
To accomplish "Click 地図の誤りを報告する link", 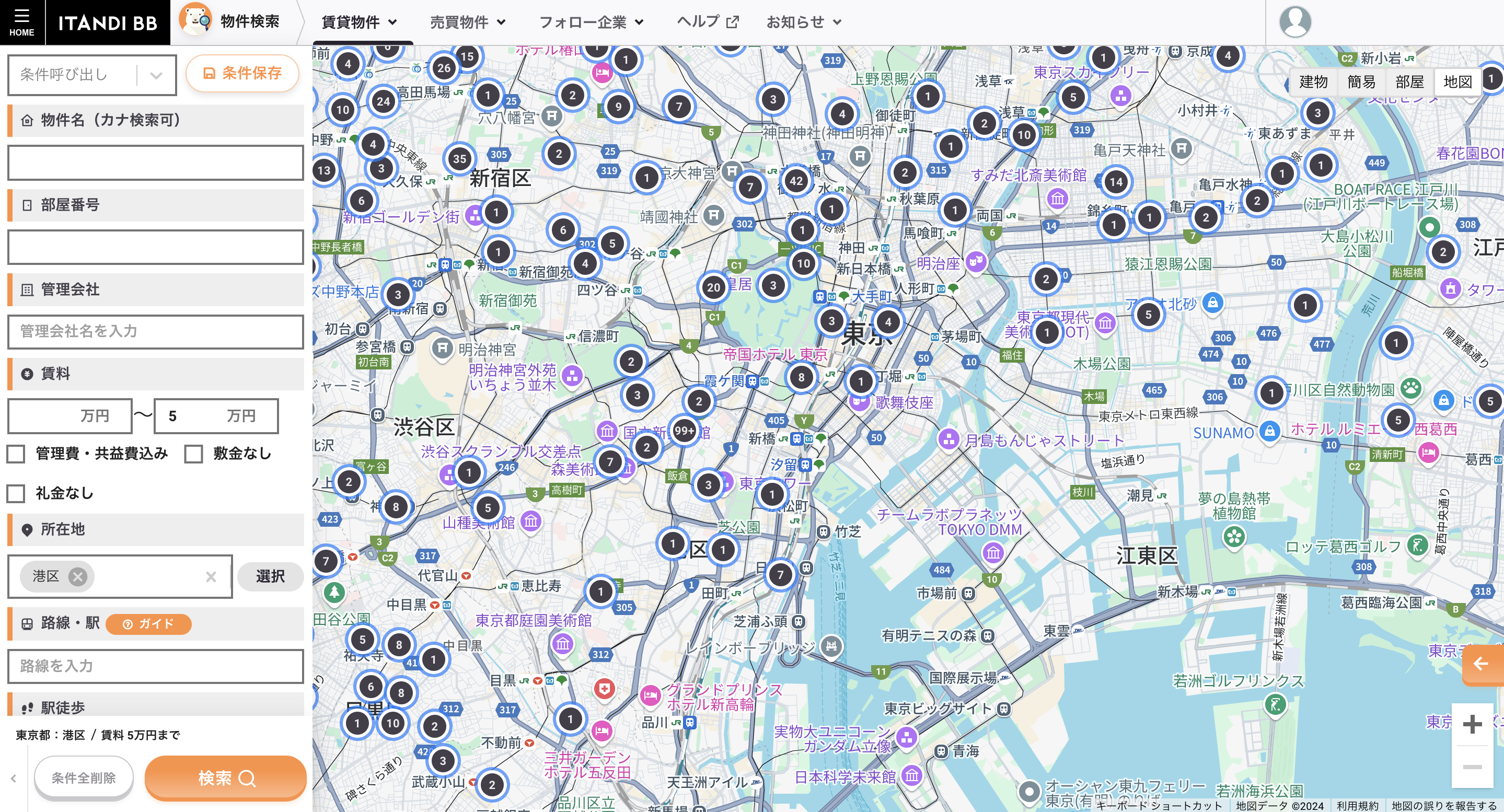I will click(x=1444, y=806).
